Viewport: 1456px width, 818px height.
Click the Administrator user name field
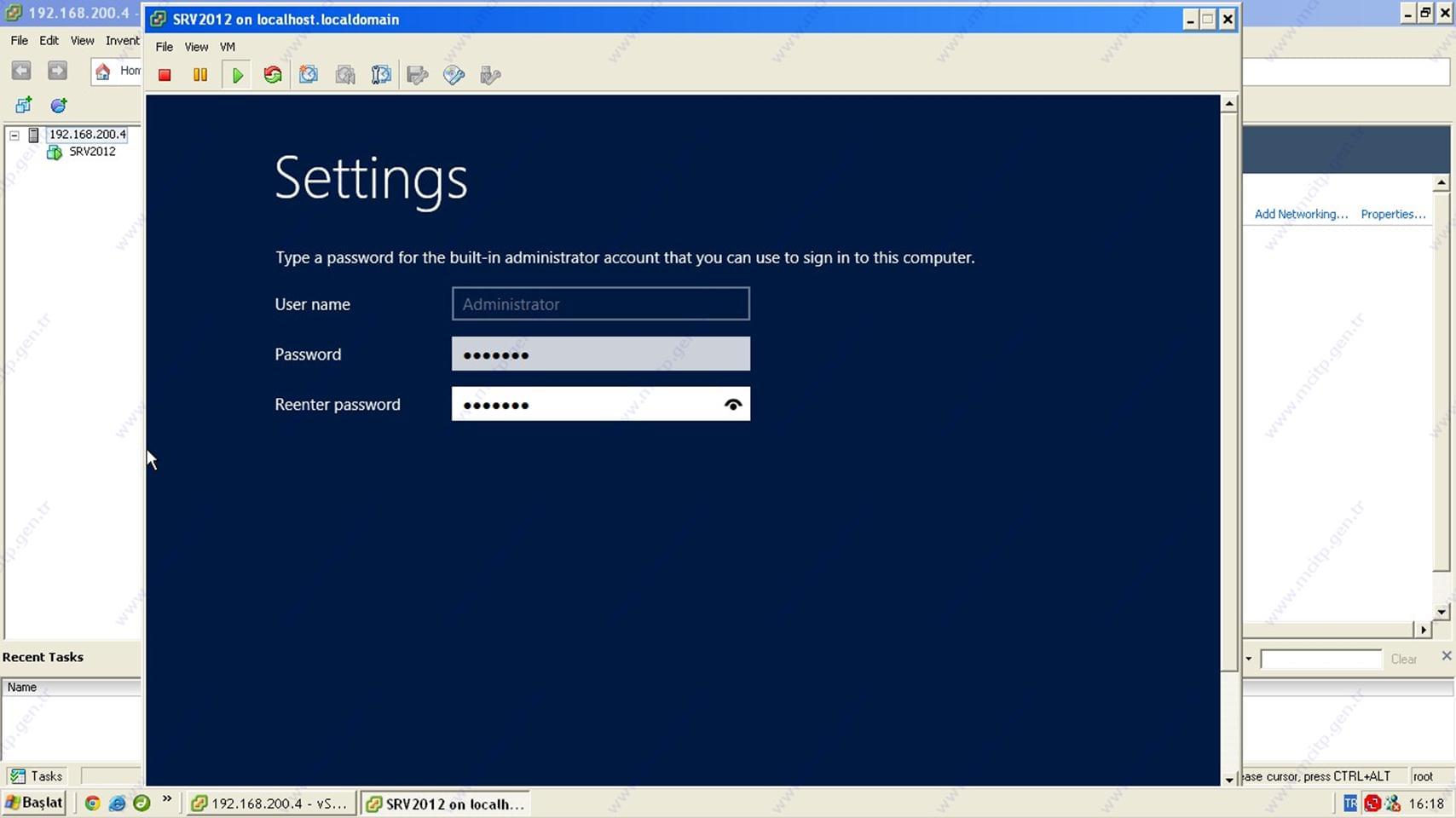[601, 303]
